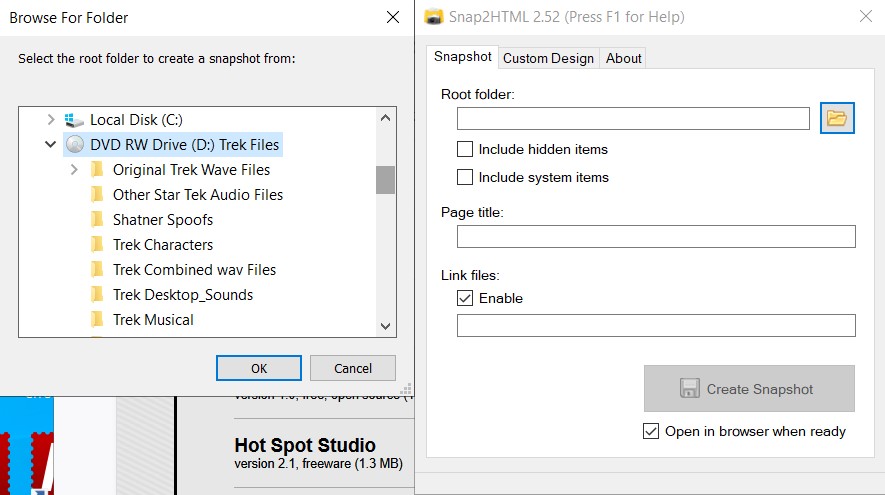Select Local Disk (C:) in tree
Screen dimensions: 885x495
click(136, 120)
